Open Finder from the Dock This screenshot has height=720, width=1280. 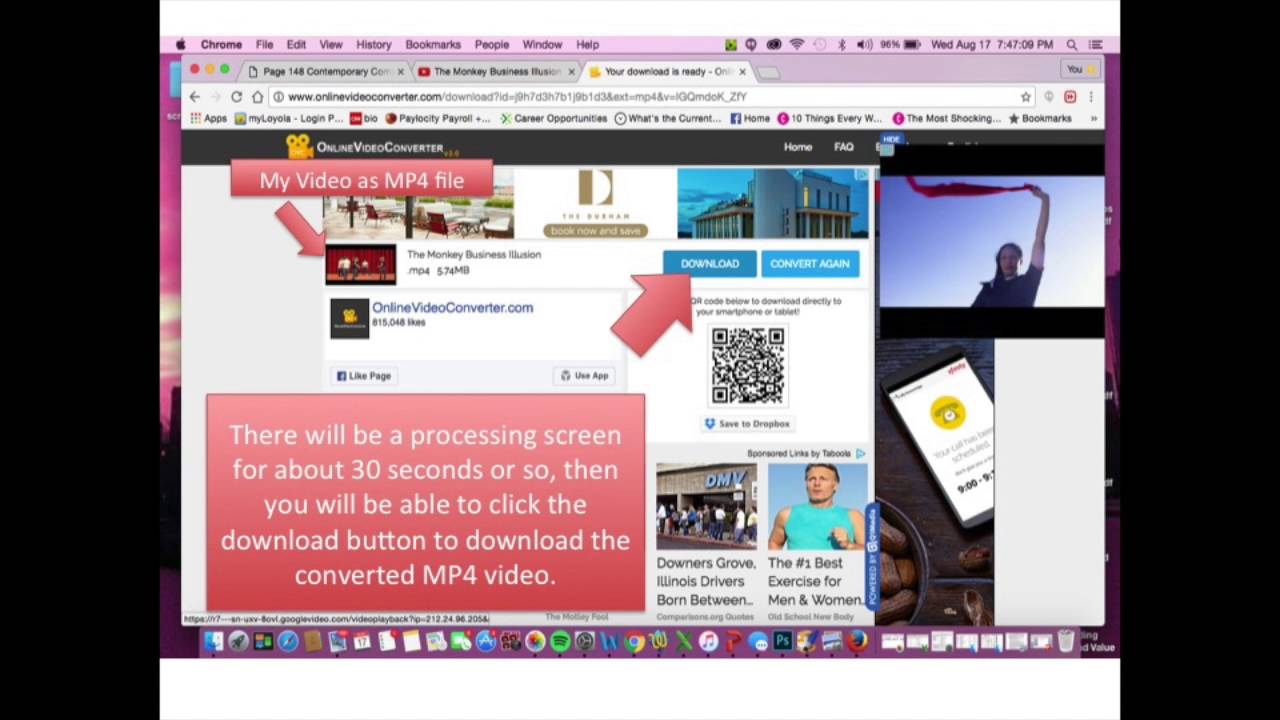[x=213, y=642]
